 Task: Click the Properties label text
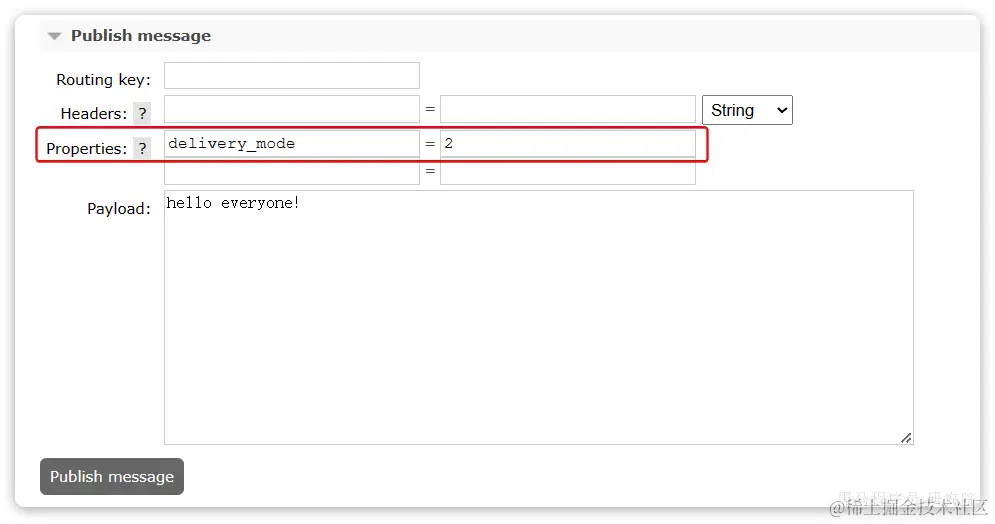pyautogui.click(x=86, y=148)
